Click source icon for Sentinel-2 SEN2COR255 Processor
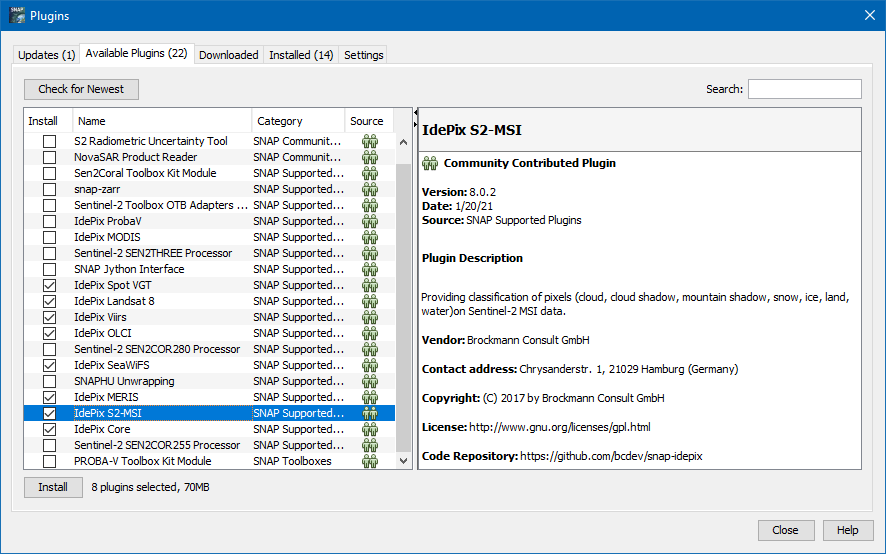Screen dimensions: 886x554 click(370, 445)
